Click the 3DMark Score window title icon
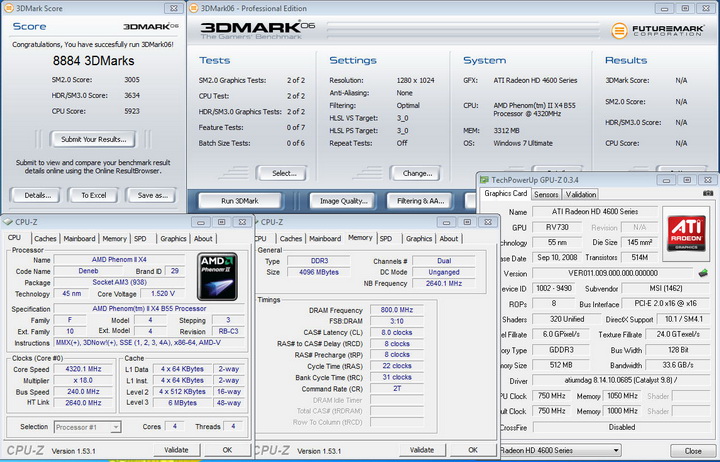720x462 pixels. point(10,8)
